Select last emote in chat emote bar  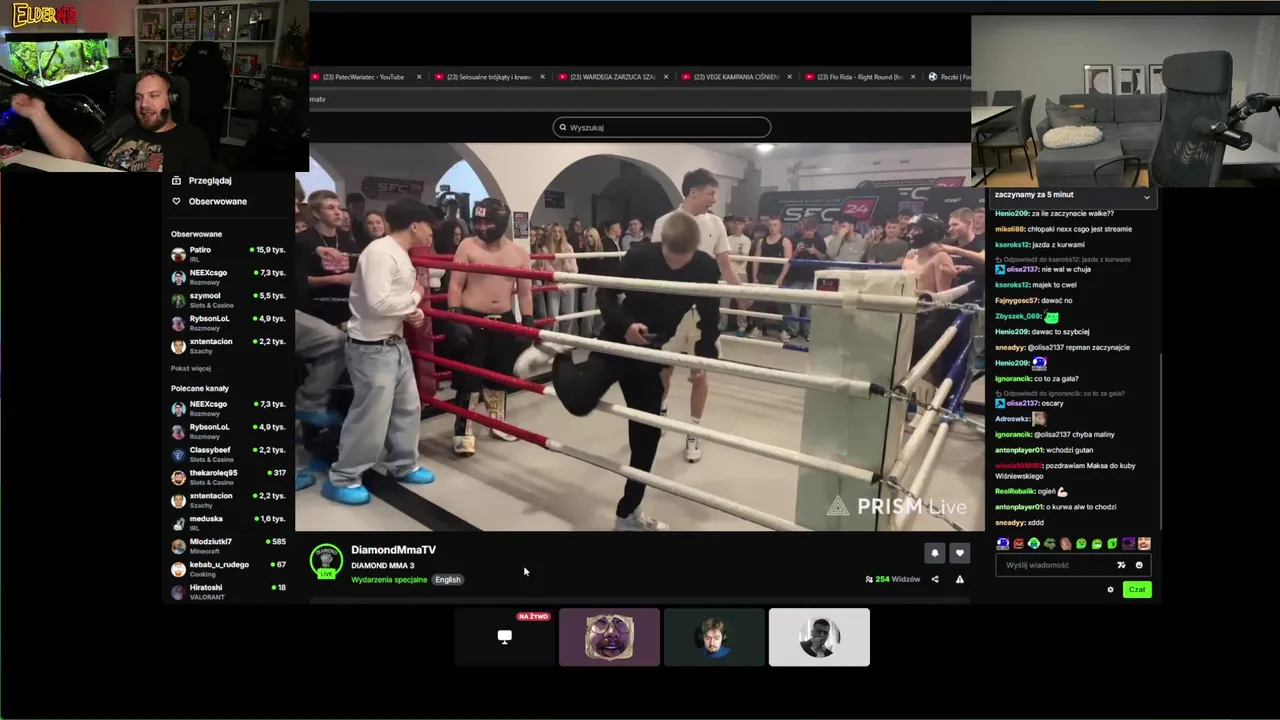point(1145,544)
